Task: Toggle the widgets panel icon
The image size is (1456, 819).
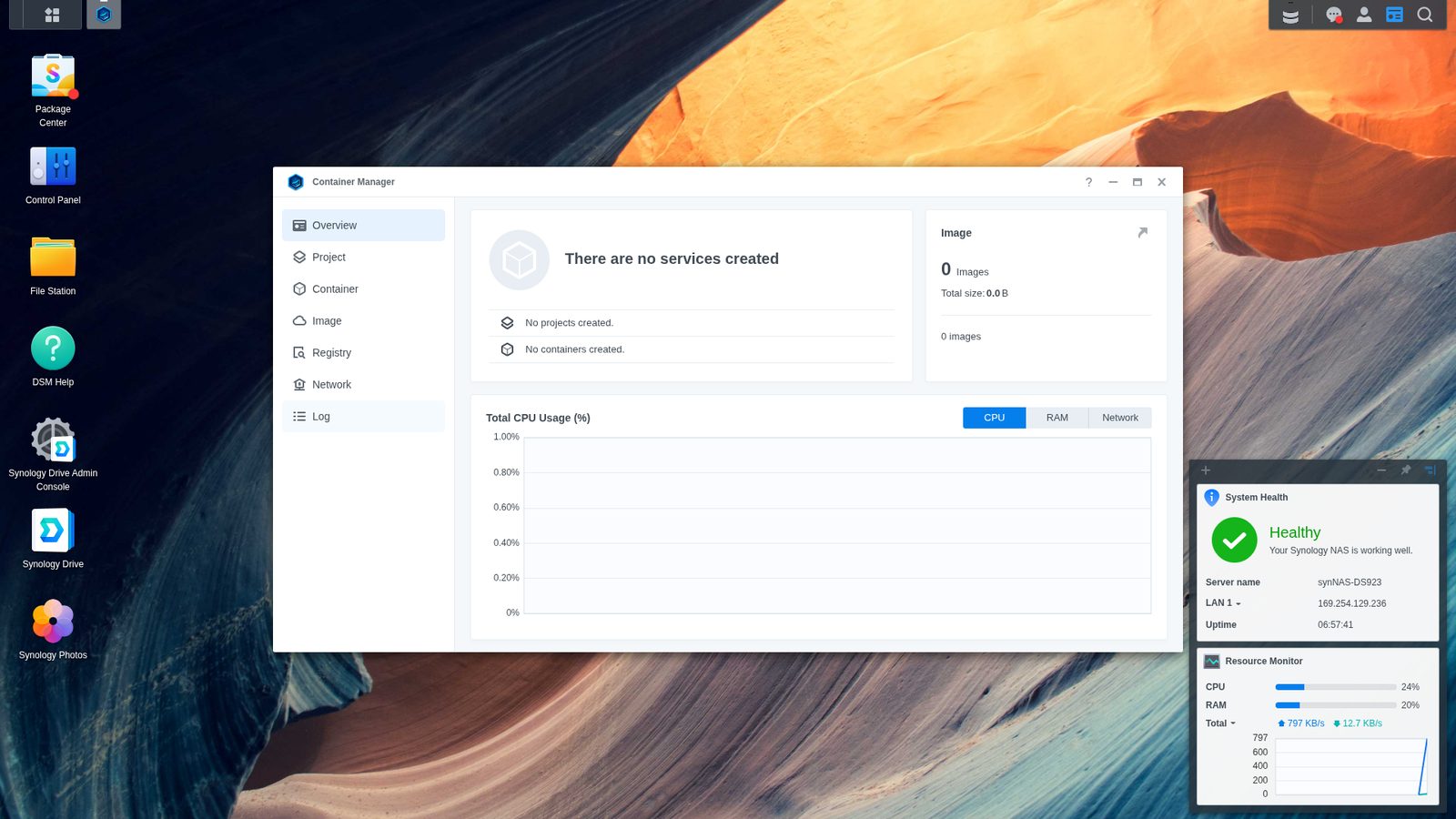Action: [1394, 15]
